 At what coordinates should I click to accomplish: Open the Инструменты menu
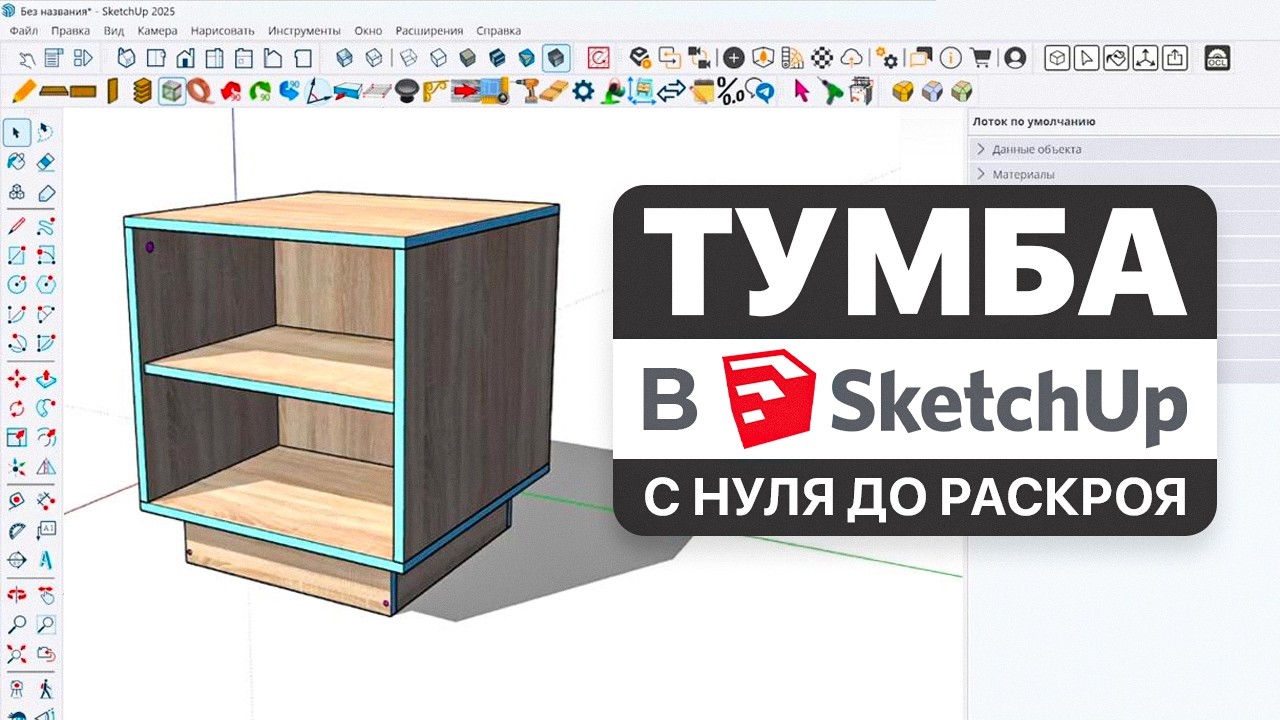304,31
